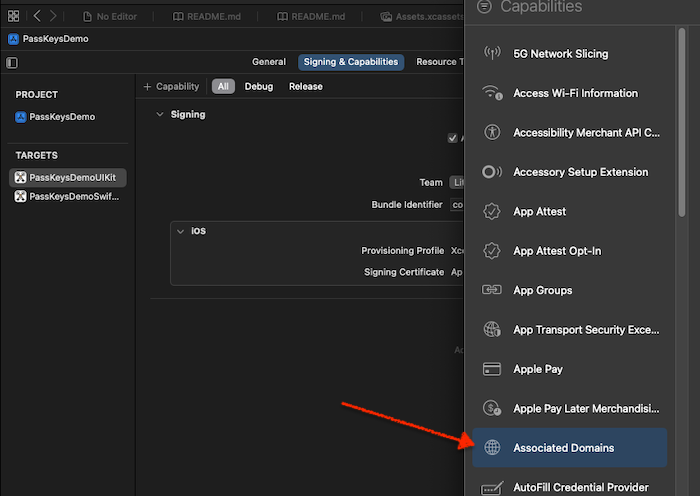Select the Debug configuration filter
The image size is (700, 496).
click(258, 87)
